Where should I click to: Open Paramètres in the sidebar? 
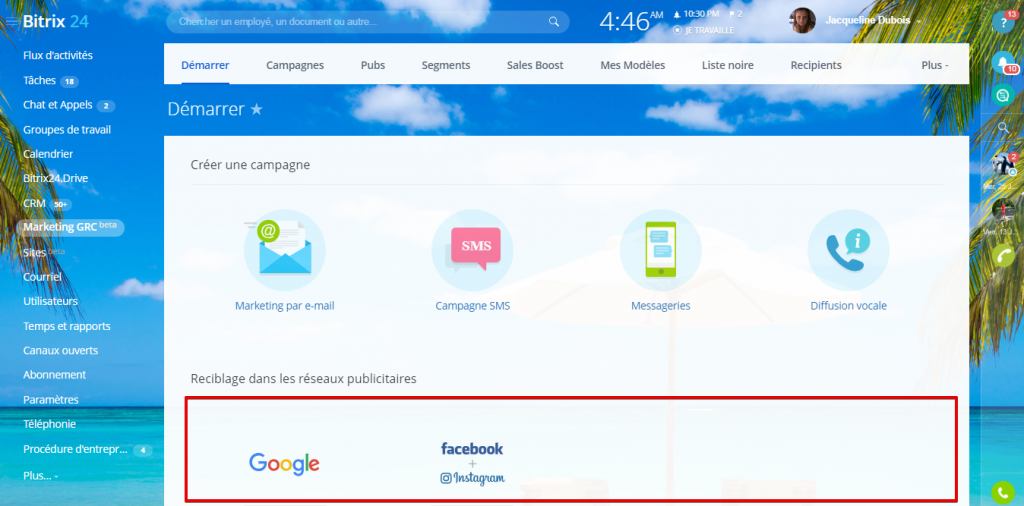(x=51, y=400)
